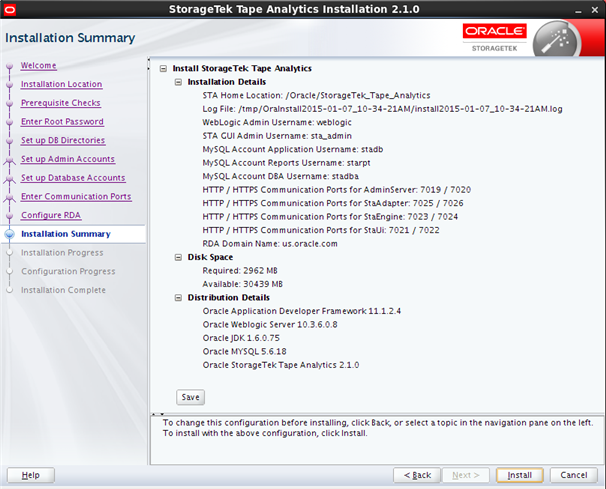The height and width of the screenshot is (489, 606).
Task: Select Oracle MYSQL 5.6.18 line
Action: click(244, 352)
